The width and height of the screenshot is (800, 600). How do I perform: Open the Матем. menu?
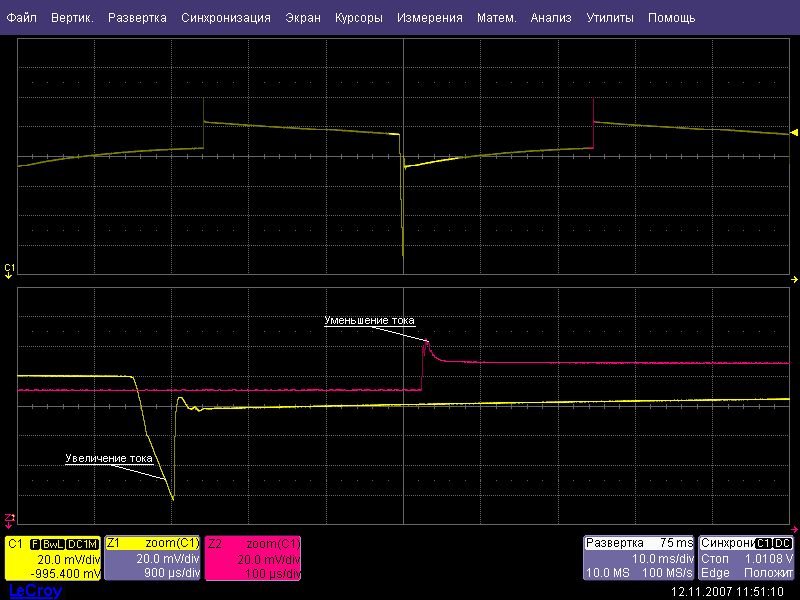point(497,18)
